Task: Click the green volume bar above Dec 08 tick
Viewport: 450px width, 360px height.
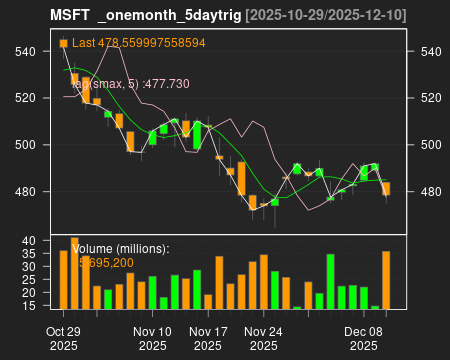Action: [364, 298]
